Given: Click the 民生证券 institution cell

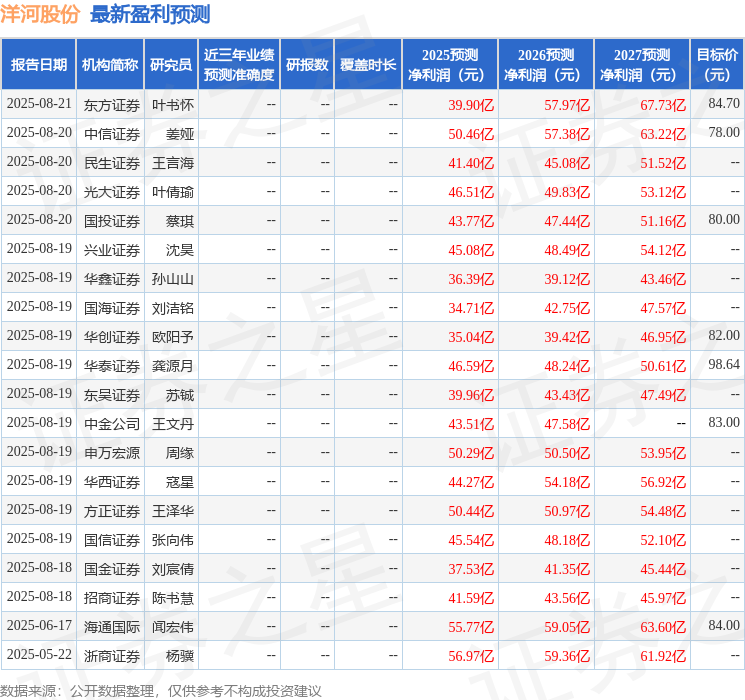Looking at the screenshot, I should coord(112,163).
